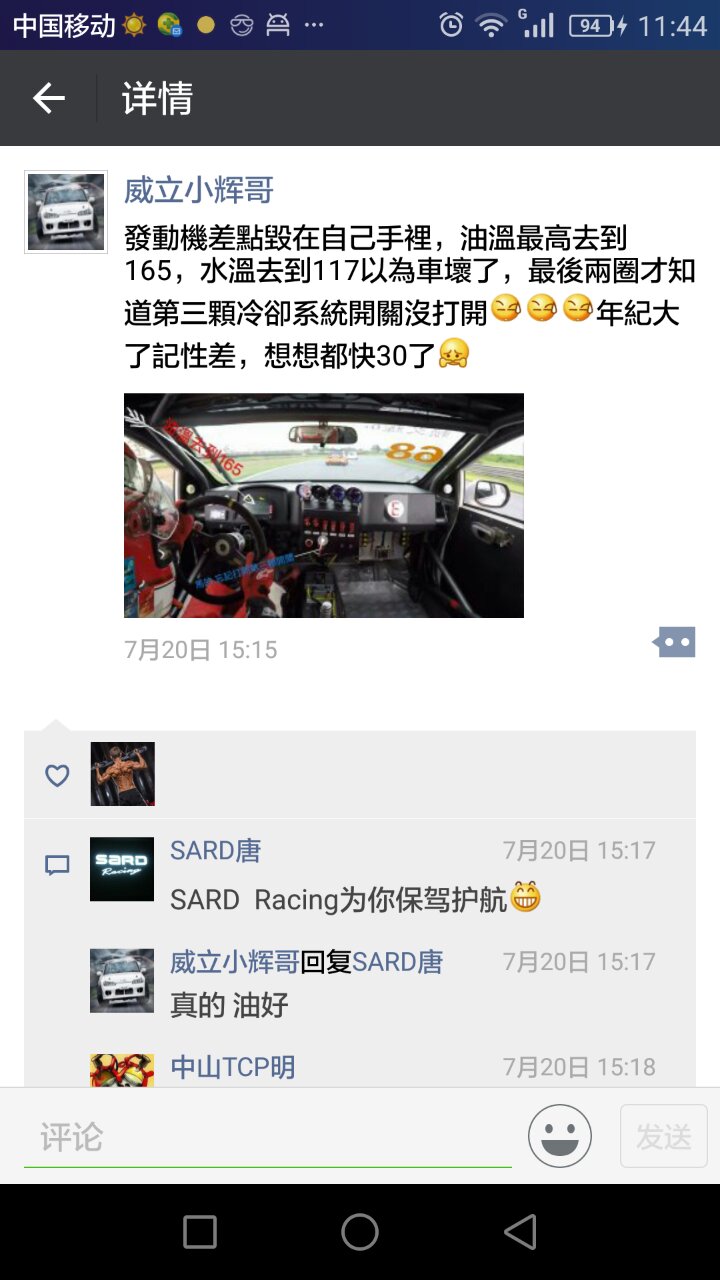Open SARD唐 commenter name link

tap(216, 851)
